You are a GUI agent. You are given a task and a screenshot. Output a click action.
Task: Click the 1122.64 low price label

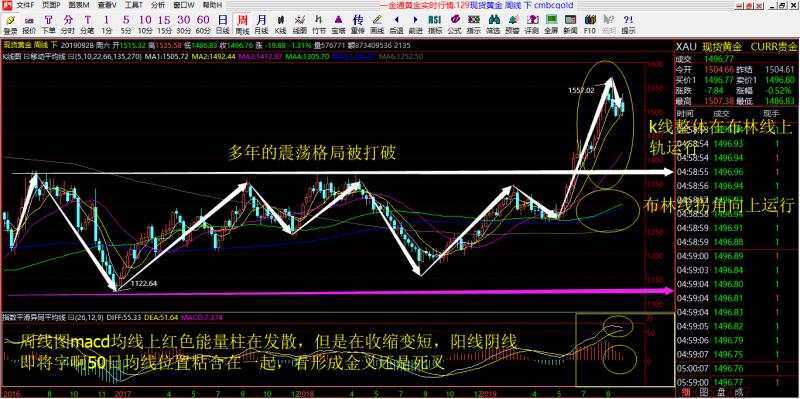pyautogui.click(x=144, y=283)
